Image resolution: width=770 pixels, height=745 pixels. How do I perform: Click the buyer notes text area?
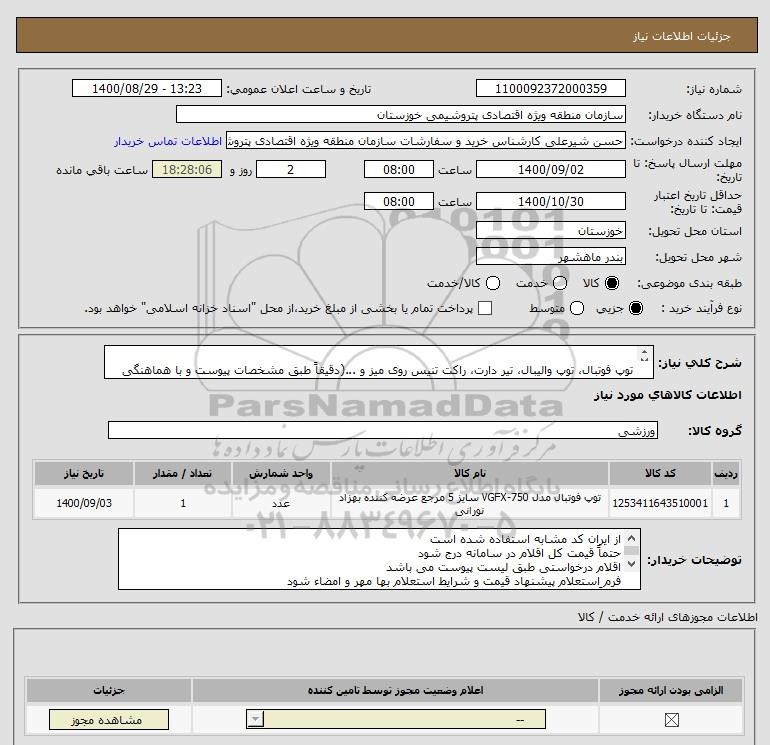(x=379, y=559)
